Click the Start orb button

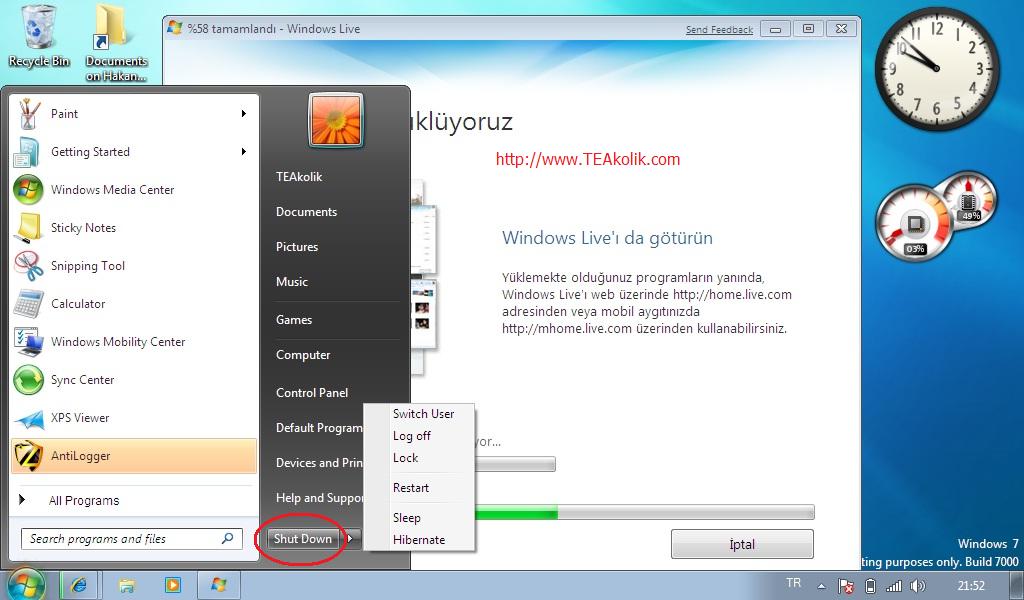[25, 584]
